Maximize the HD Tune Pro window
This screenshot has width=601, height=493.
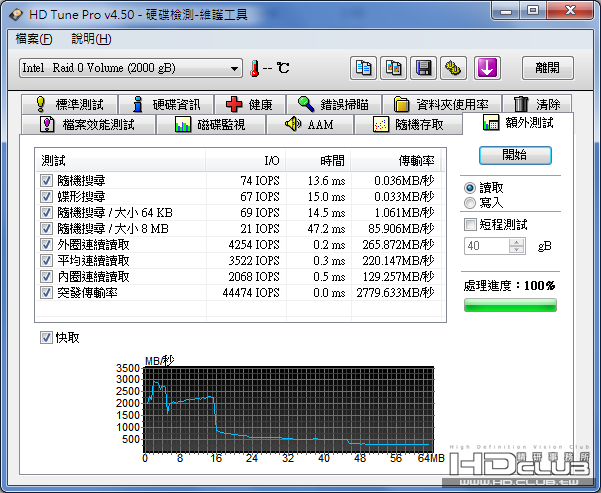[x=533, y=11]
